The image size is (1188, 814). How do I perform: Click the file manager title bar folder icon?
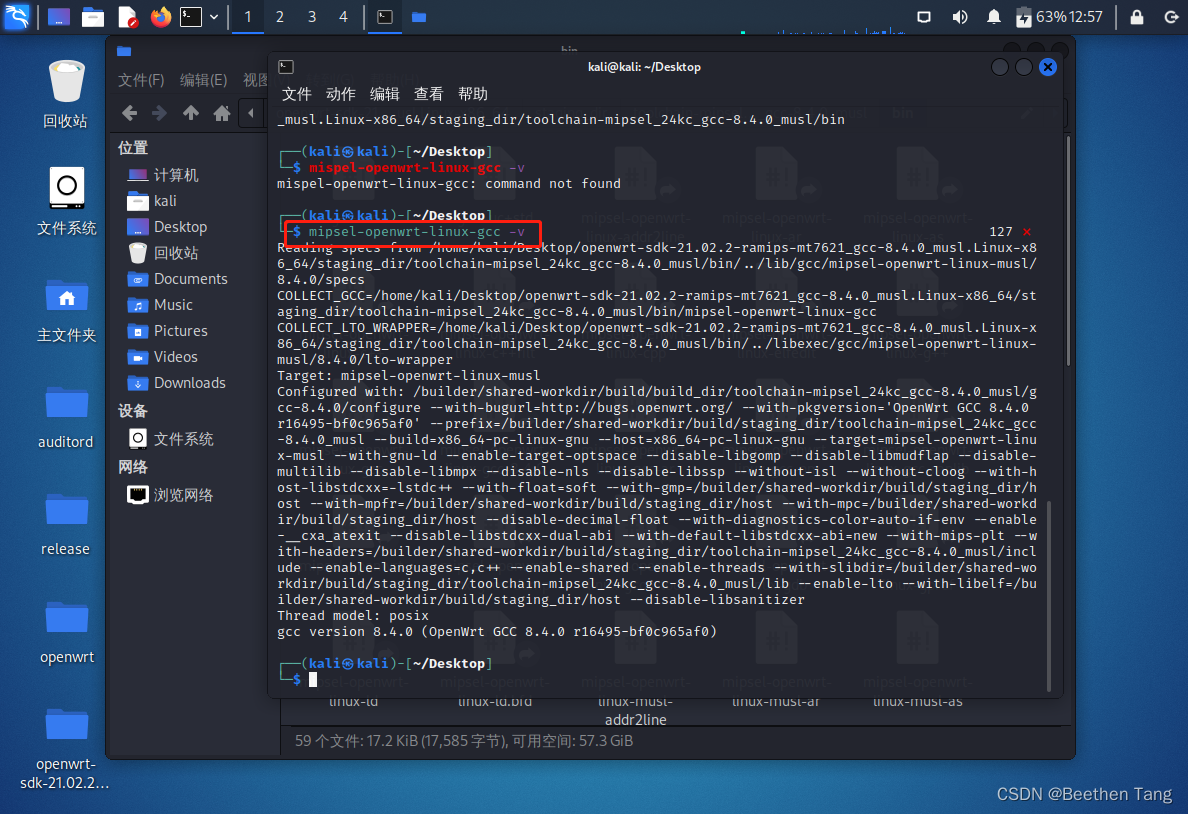coord(124,51)
